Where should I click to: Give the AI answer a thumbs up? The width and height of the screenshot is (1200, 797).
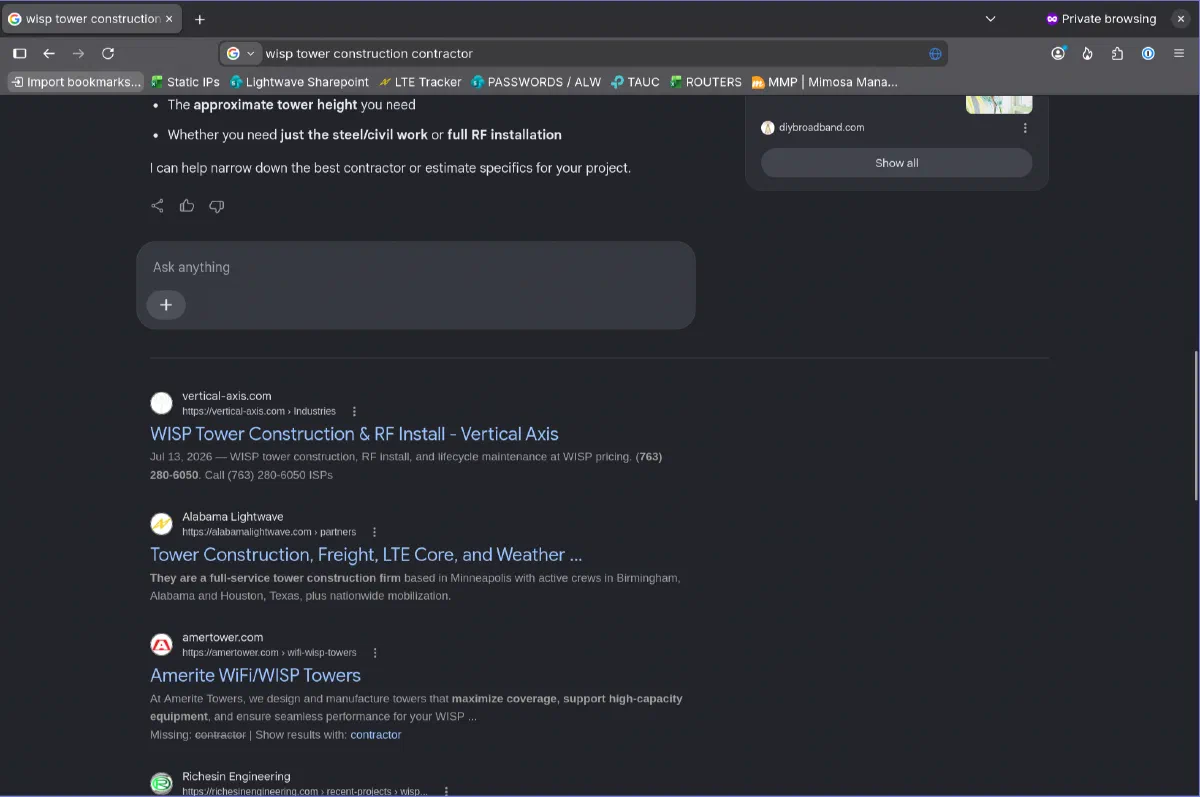187,206
